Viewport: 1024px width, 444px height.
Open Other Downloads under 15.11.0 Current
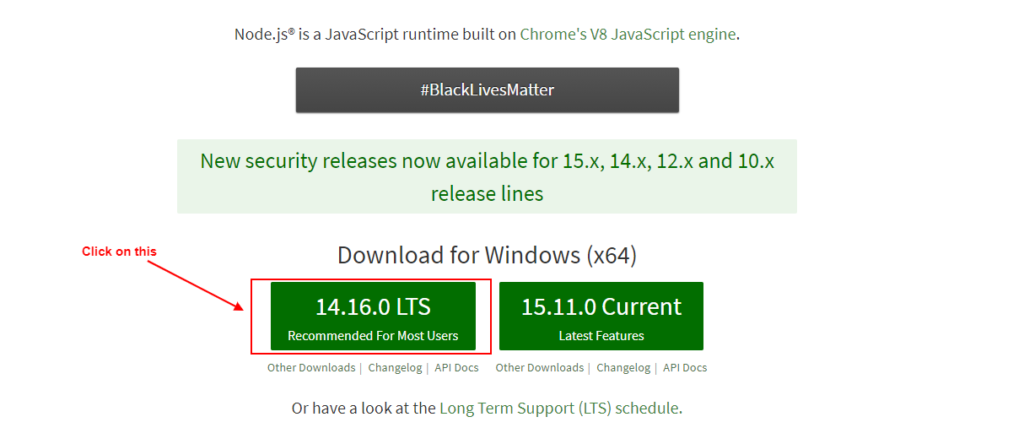tap(539, 368)
